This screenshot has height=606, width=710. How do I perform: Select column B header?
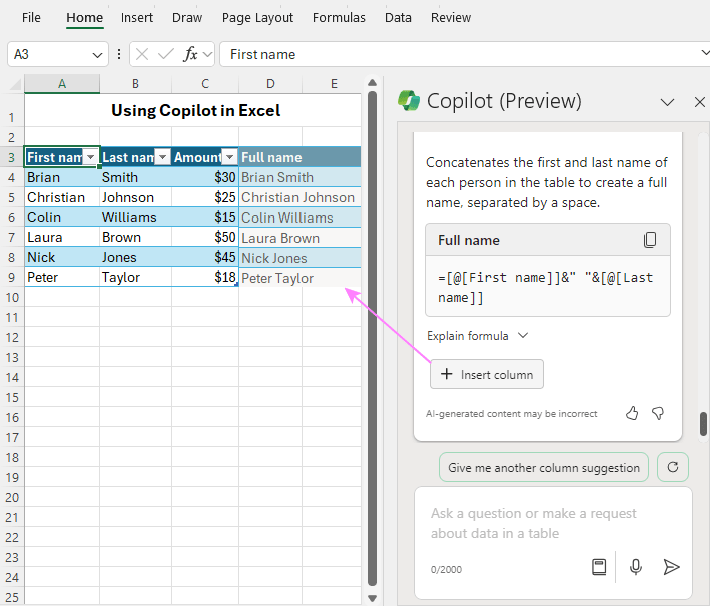click(135, 84)
